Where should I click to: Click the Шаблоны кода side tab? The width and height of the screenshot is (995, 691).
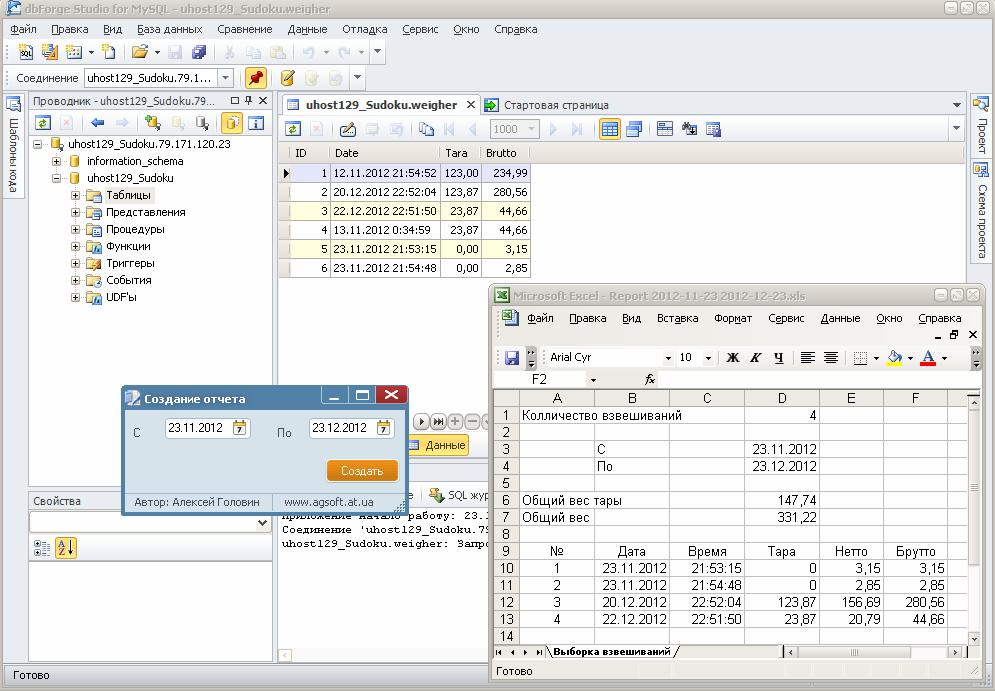pyautogui.click(x=13, y=146)
